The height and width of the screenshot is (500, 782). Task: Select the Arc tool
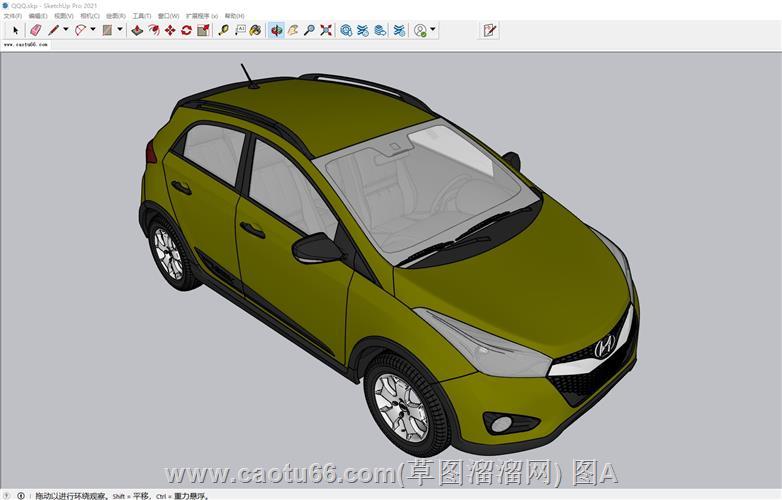pyautogui.click(x=80, y=30)
